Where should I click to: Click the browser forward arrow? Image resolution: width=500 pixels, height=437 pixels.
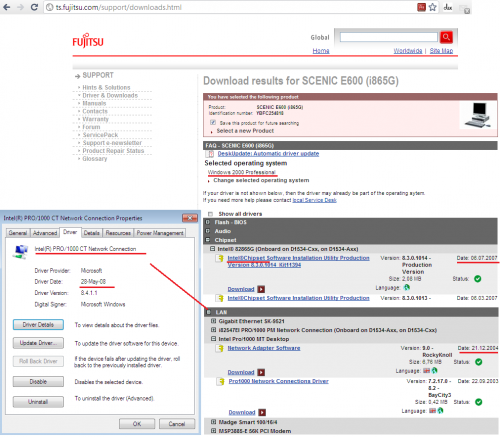coord(20,7)
